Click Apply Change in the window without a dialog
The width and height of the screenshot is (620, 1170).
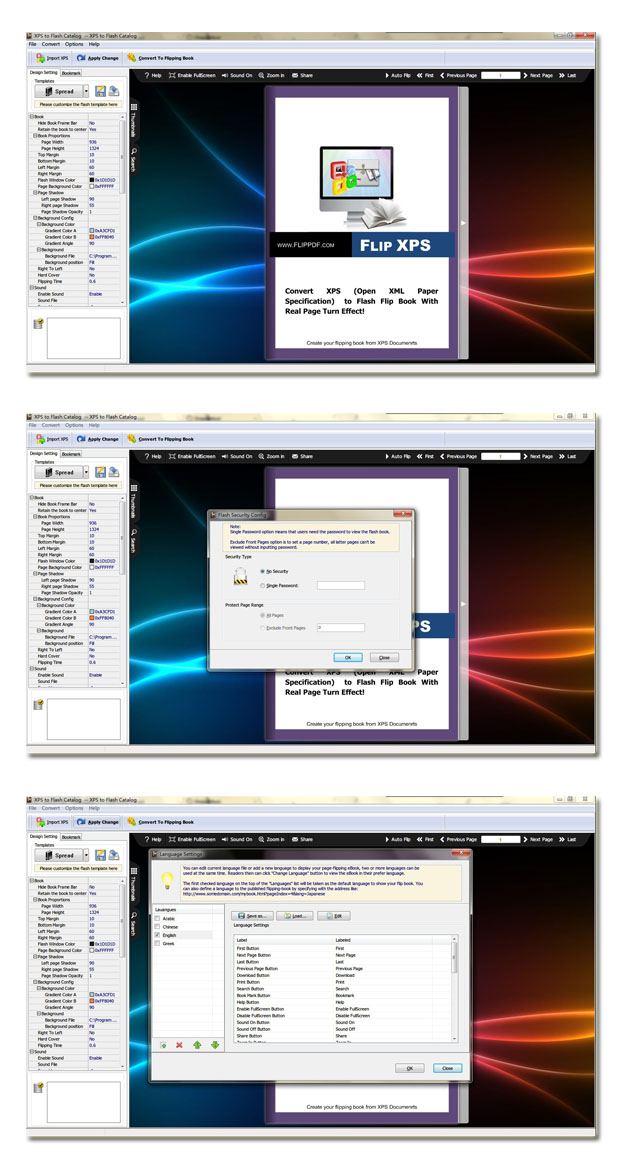pos(98,57)
